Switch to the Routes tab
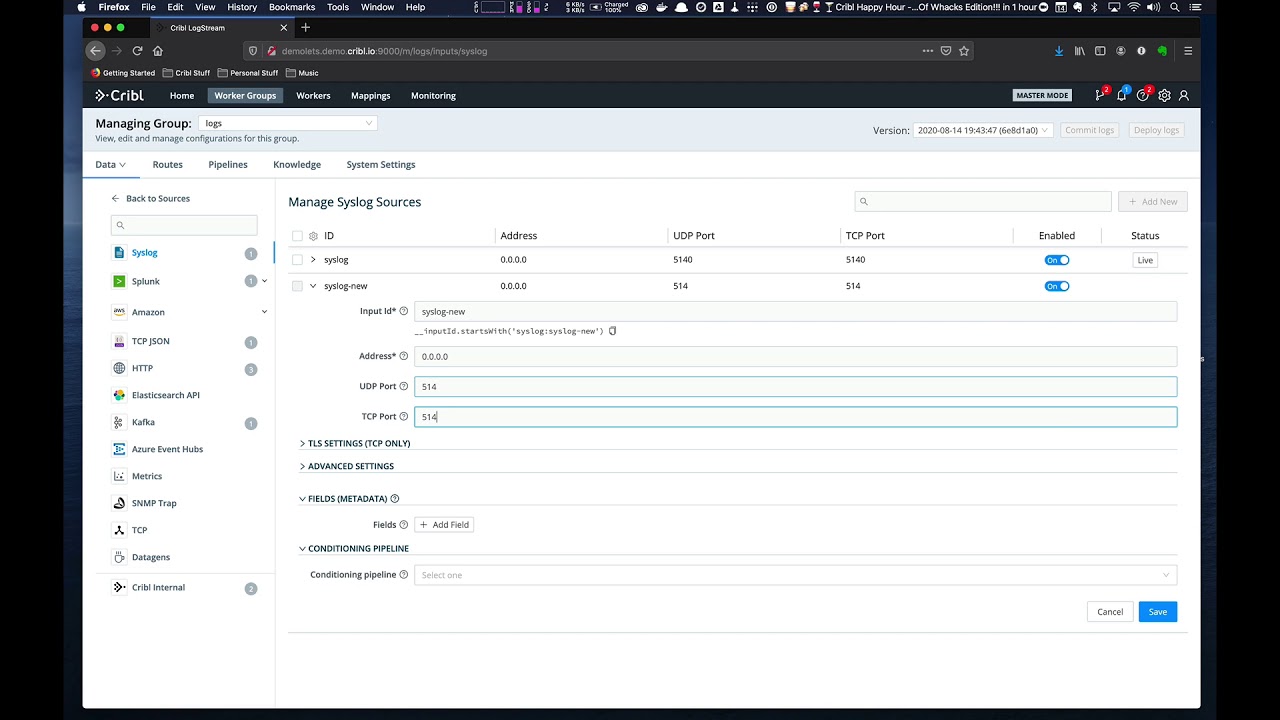The image size is (1280, 720). click(x=167, y=164)
